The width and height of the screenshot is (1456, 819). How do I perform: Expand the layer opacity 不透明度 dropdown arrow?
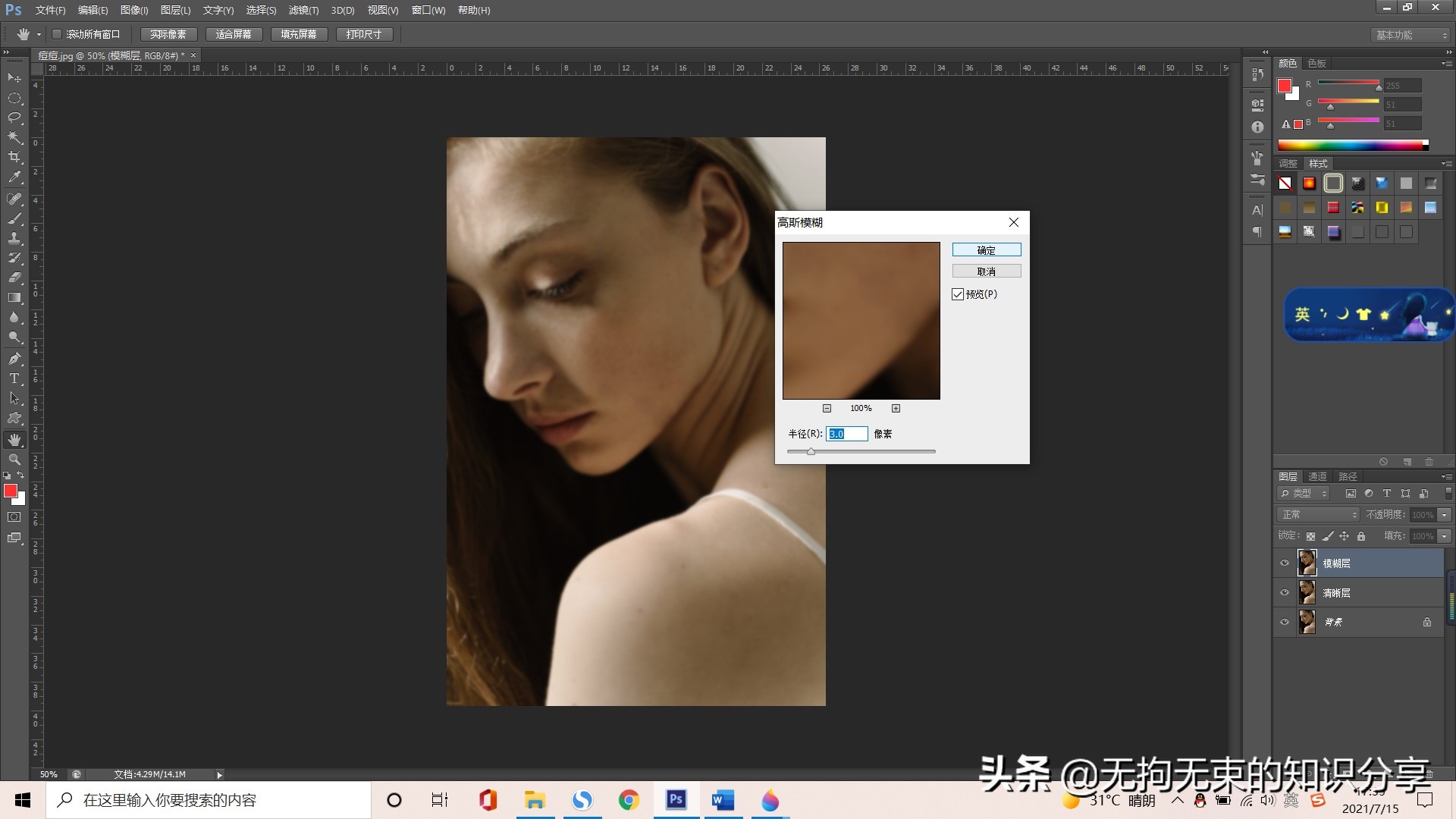1444,515
